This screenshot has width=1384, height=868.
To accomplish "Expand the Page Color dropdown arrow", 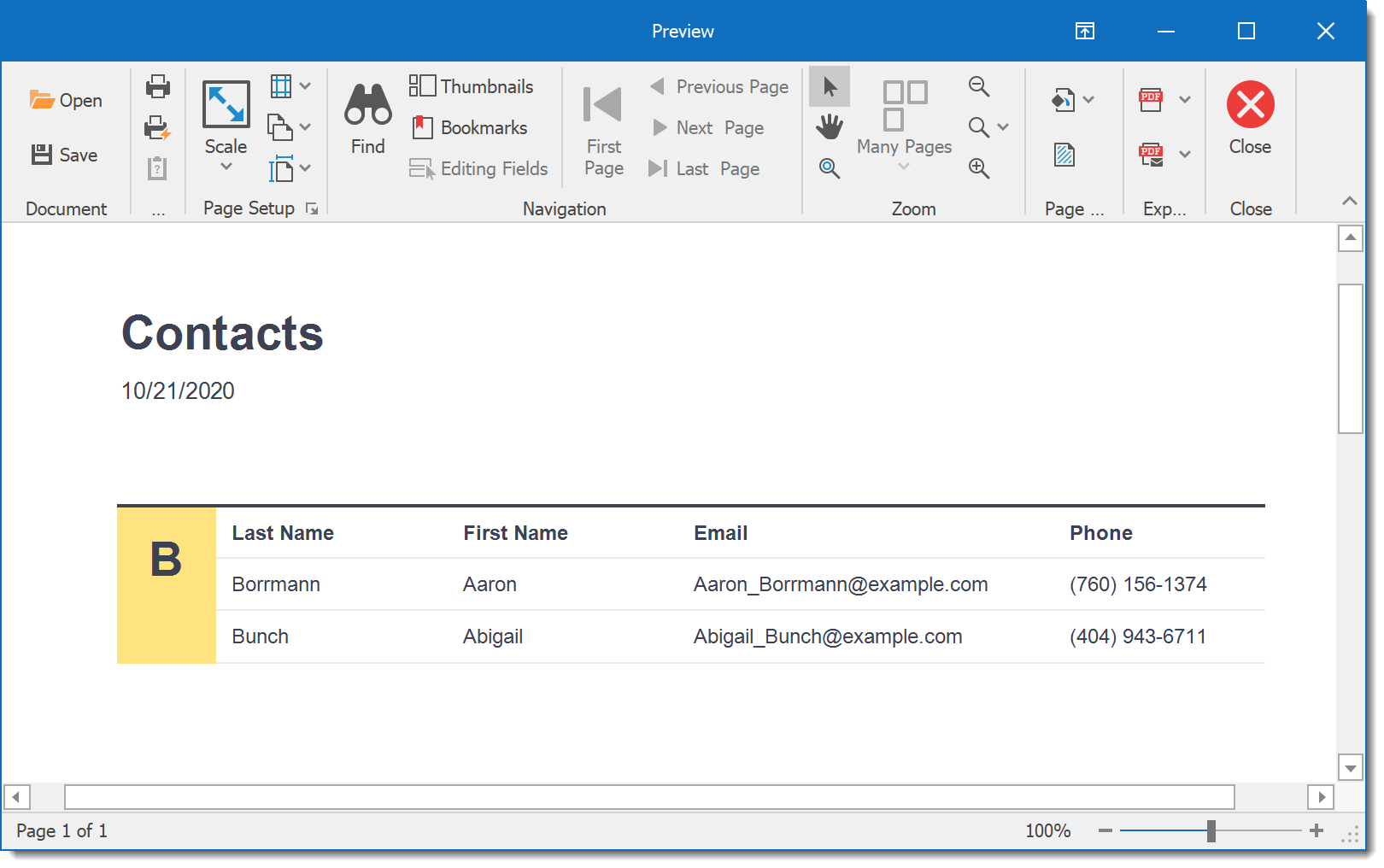I will (x=1088, y=100).
